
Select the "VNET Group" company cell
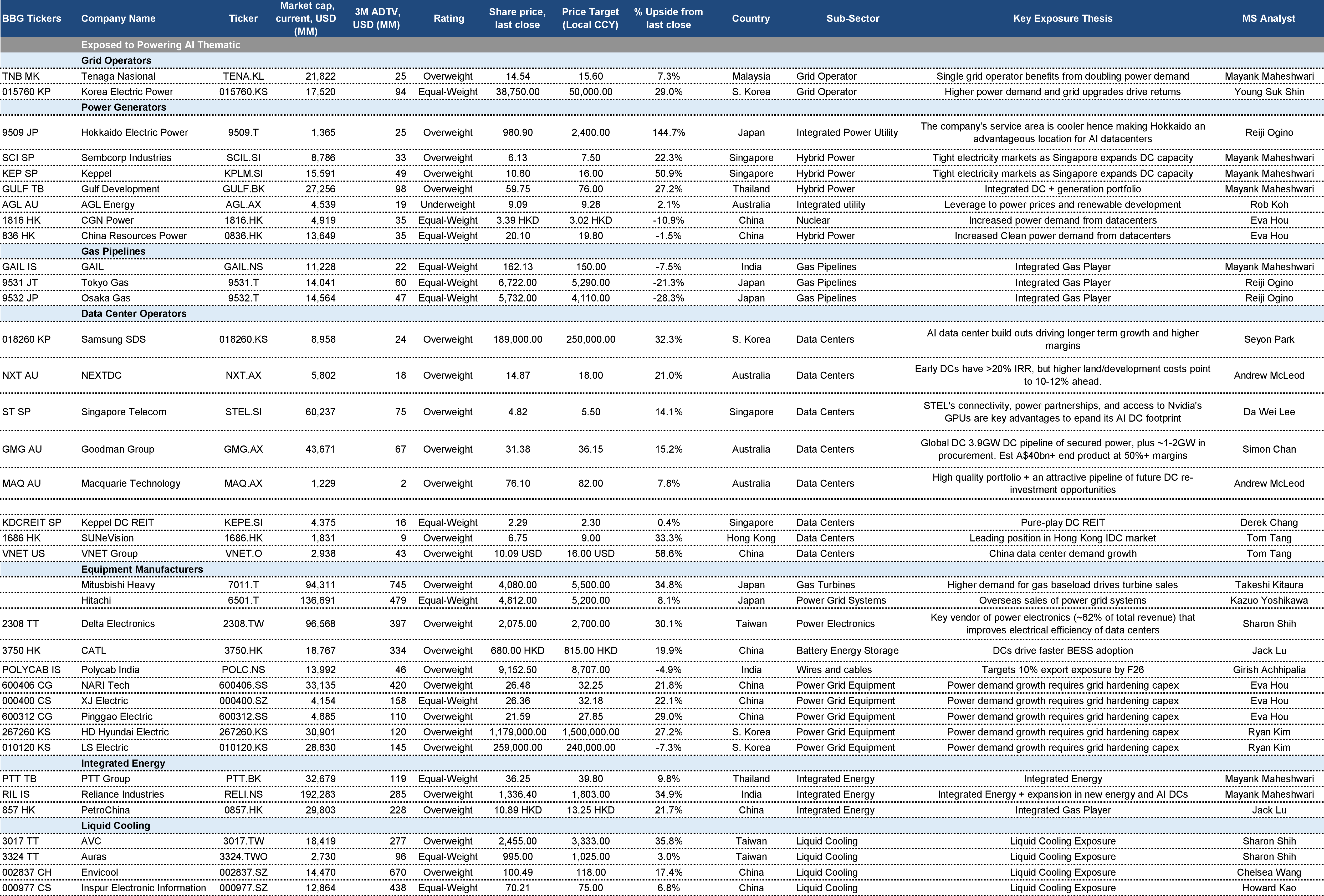pyautogui.click(x=109, y=554)
